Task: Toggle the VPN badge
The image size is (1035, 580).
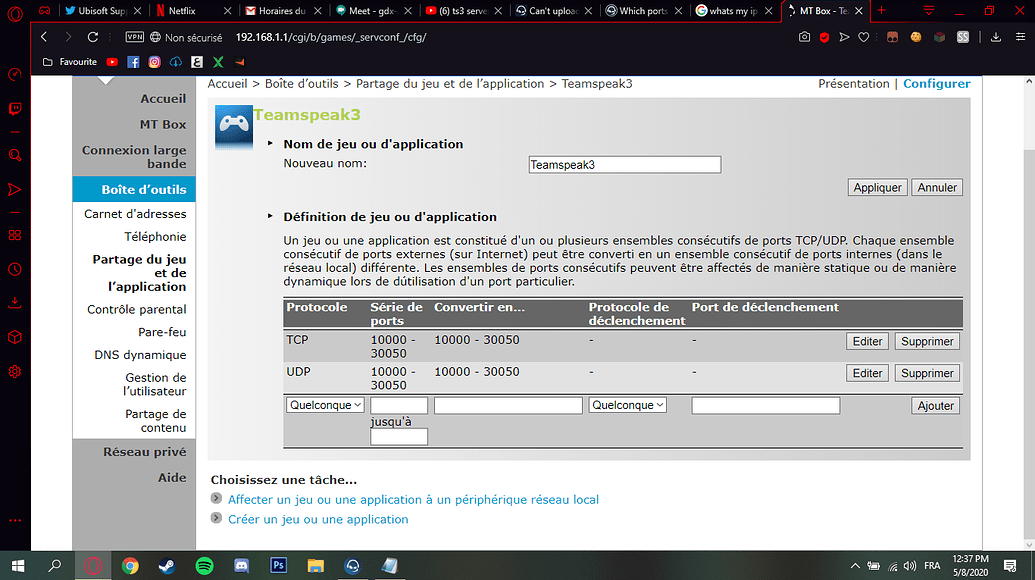Action: pos(135,37)
